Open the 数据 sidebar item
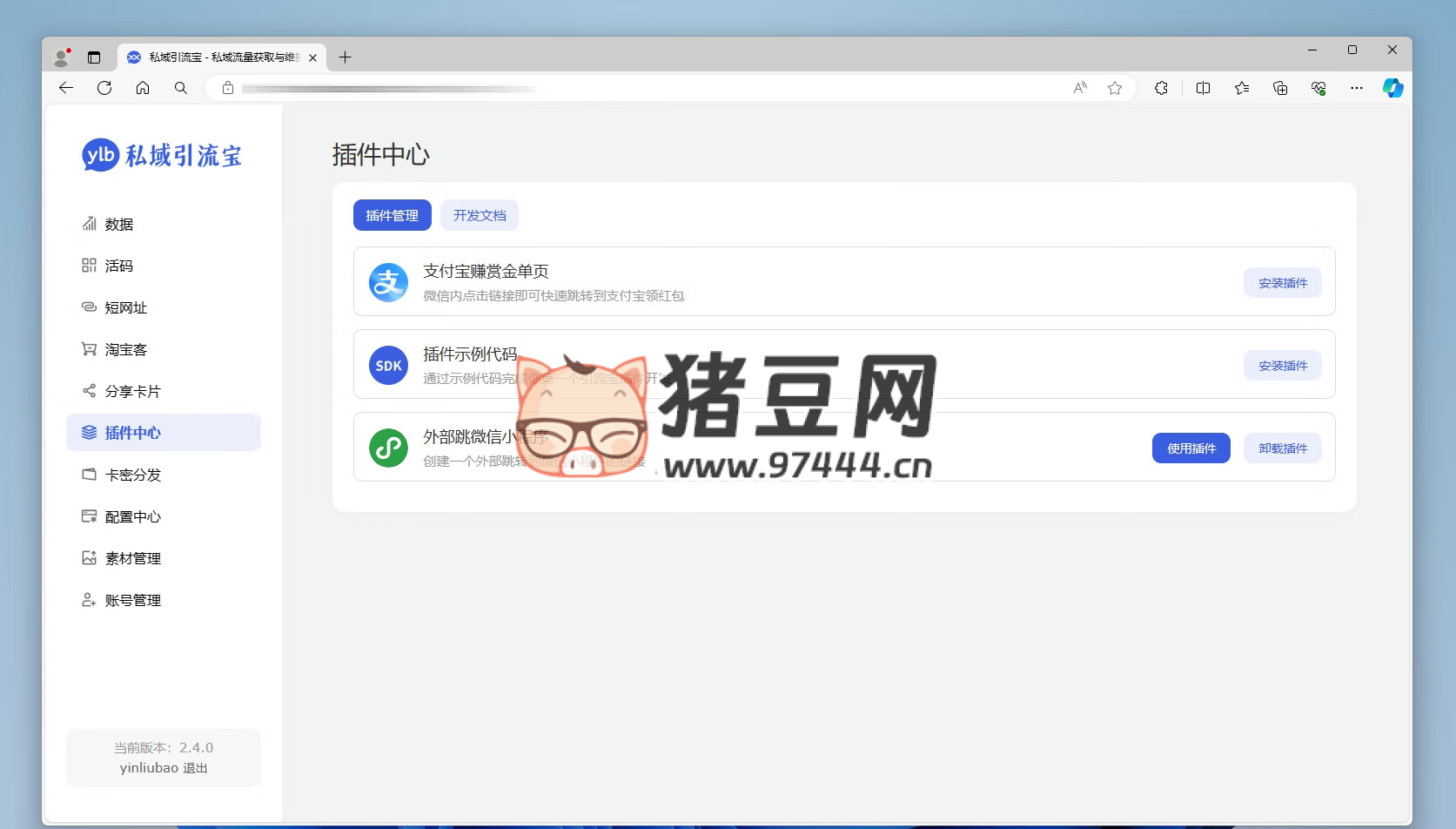 point(164,224)
